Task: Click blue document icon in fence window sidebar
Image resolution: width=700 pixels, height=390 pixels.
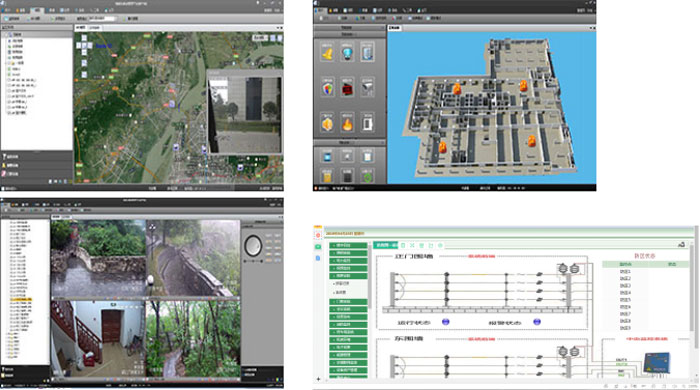Action: [318, 258]
